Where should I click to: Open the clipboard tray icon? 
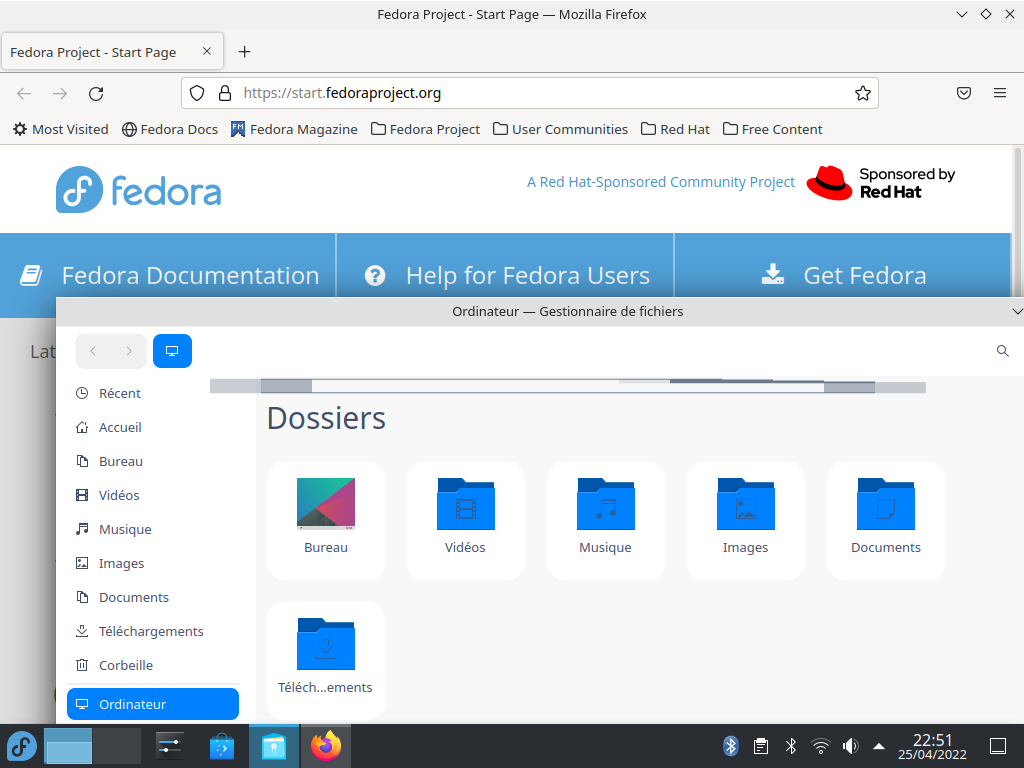pos(760,746)
